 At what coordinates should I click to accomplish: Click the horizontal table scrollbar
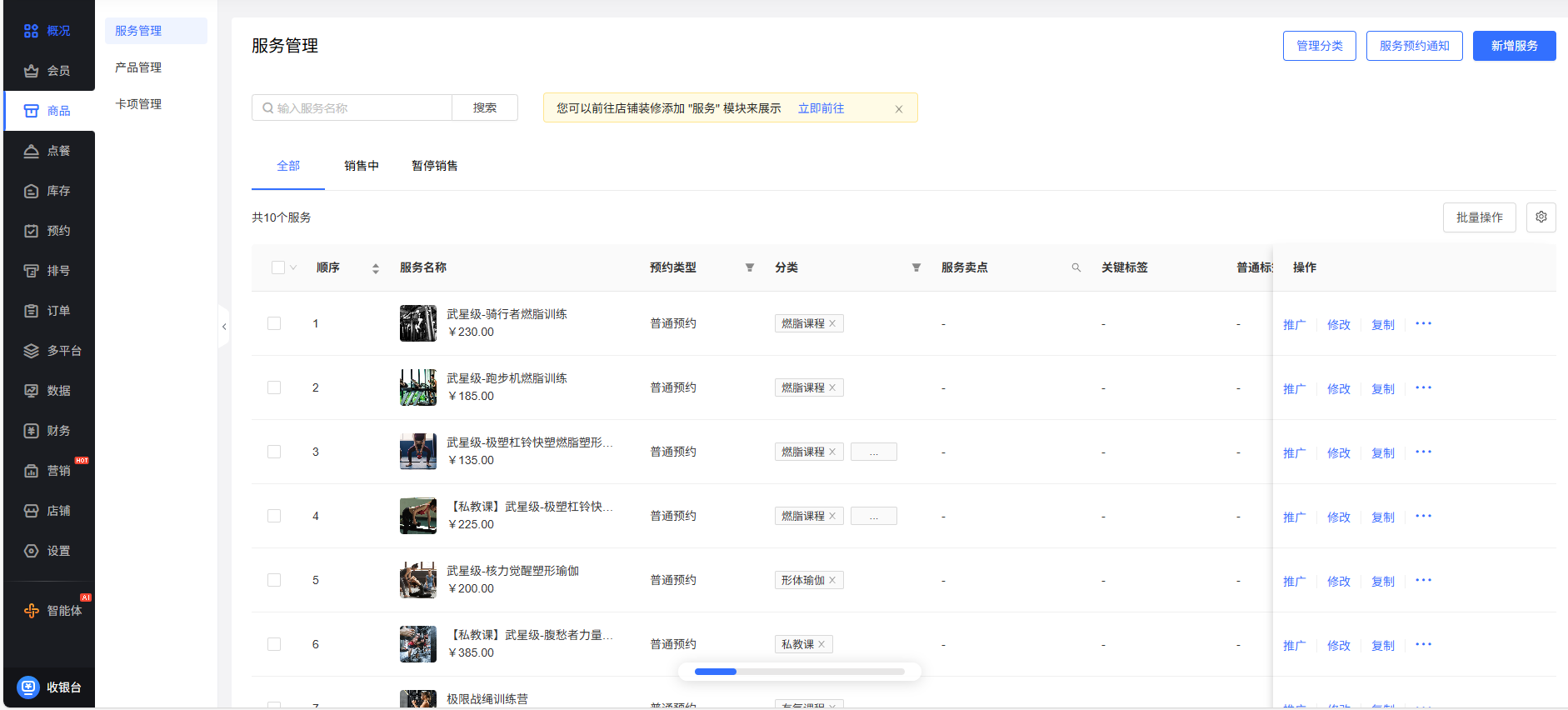pos(799,672)
